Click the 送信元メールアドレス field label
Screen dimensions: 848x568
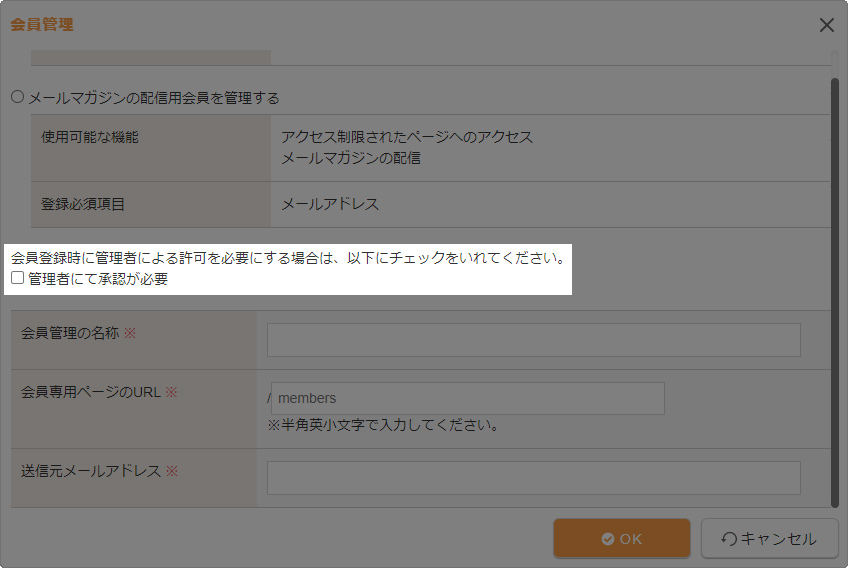(x=91, y=470)
